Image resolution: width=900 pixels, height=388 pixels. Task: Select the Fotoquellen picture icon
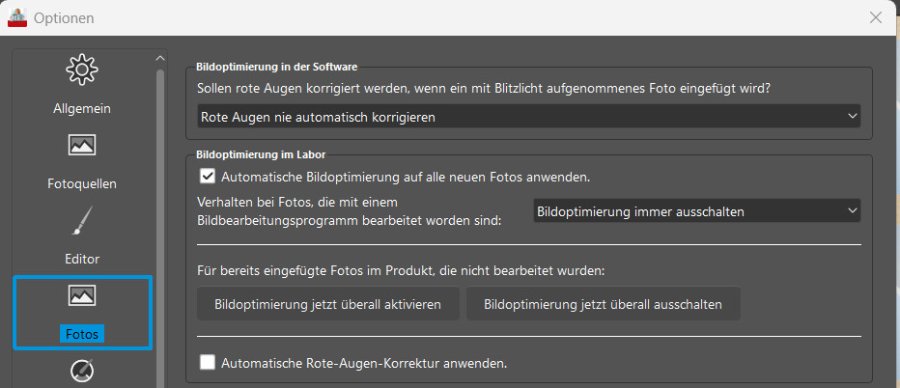tap(82, 145)
